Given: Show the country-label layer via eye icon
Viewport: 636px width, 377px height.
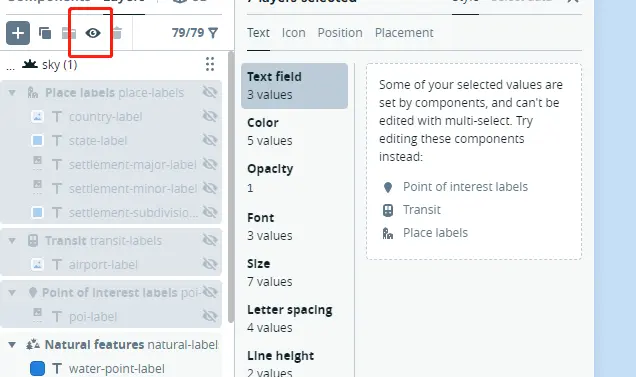Looking at the screenshot, I should 210,116.
